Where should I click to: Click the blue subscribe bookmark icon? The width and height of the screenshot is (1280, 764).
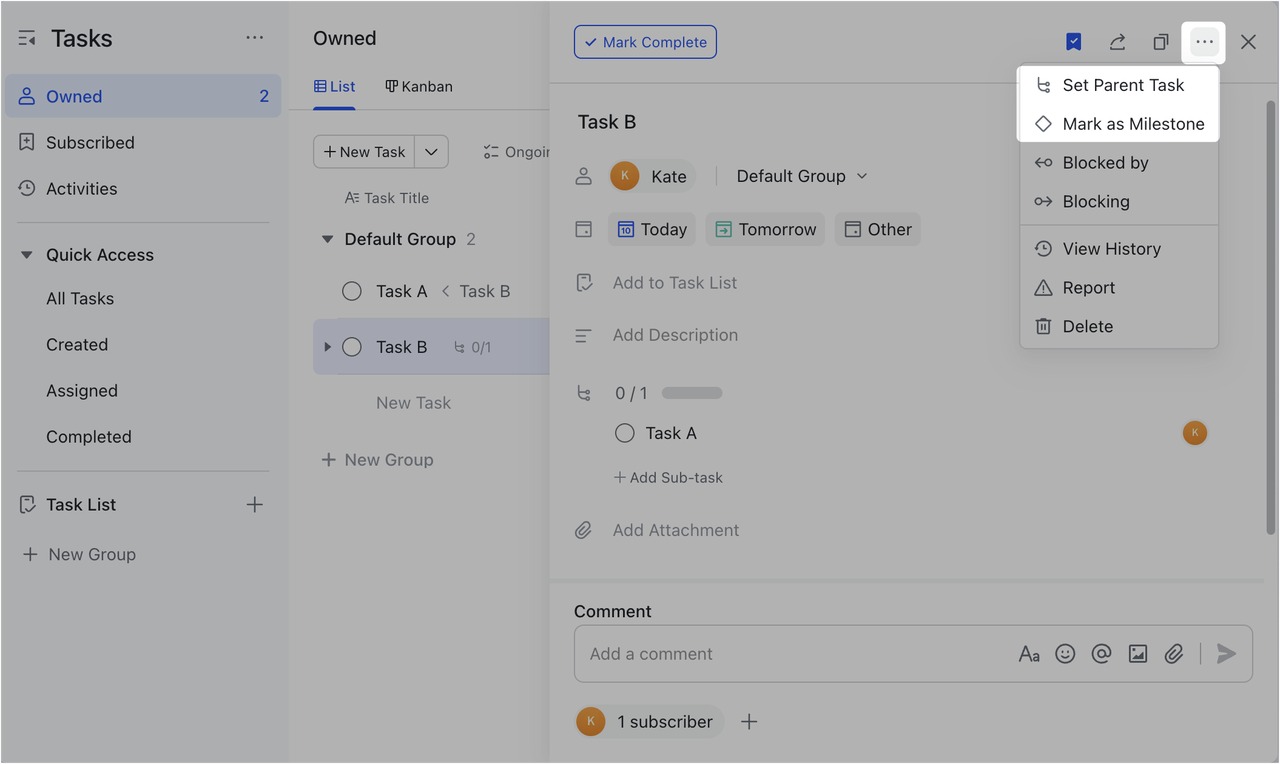(x=1073, y=42)
